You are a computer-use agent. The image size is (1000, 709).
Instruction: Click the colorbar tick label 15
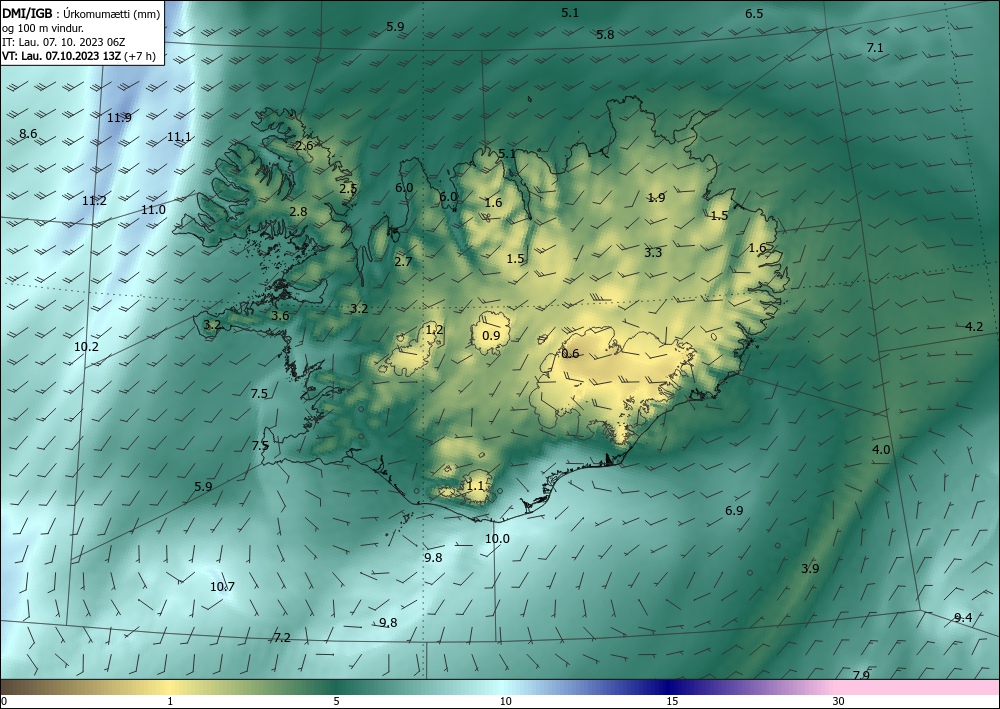(x=672, y=702)
